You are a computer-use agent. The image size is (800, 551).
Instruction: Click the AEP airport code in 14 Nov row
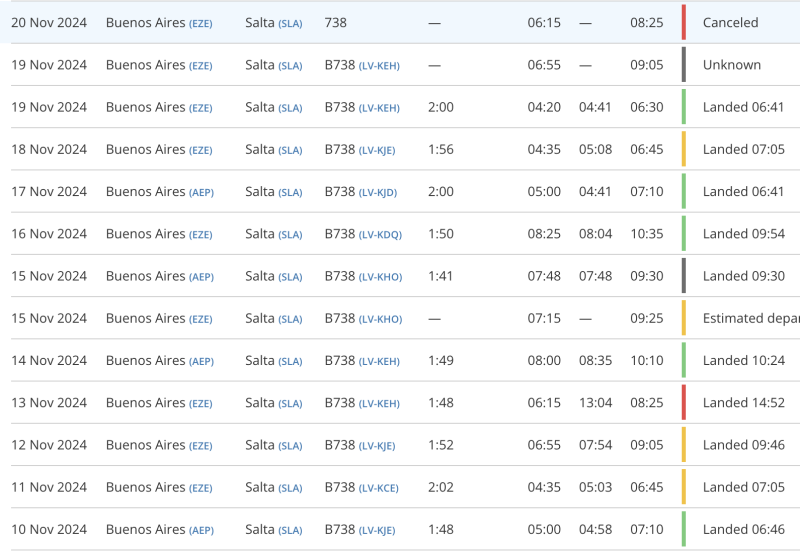click(x=201, y=361)
